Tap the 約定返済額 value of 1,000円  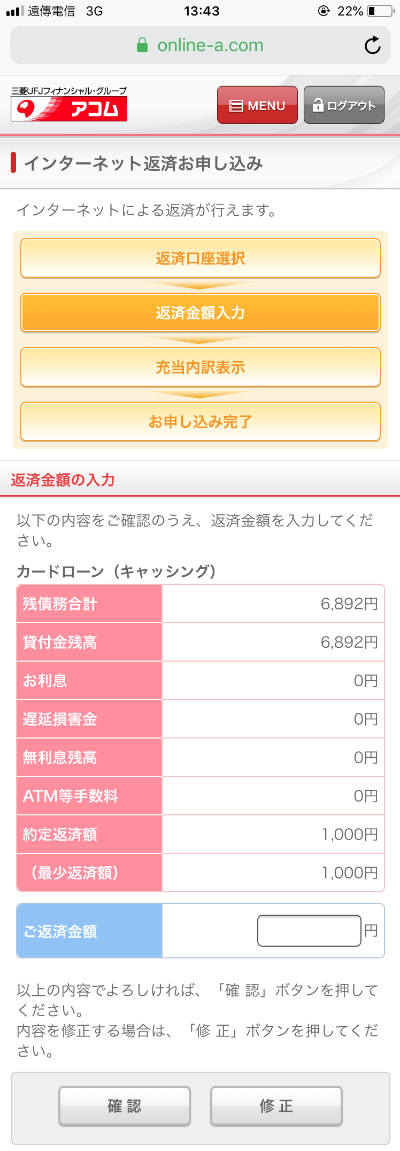pyautogui.click(x=349, y=834)
